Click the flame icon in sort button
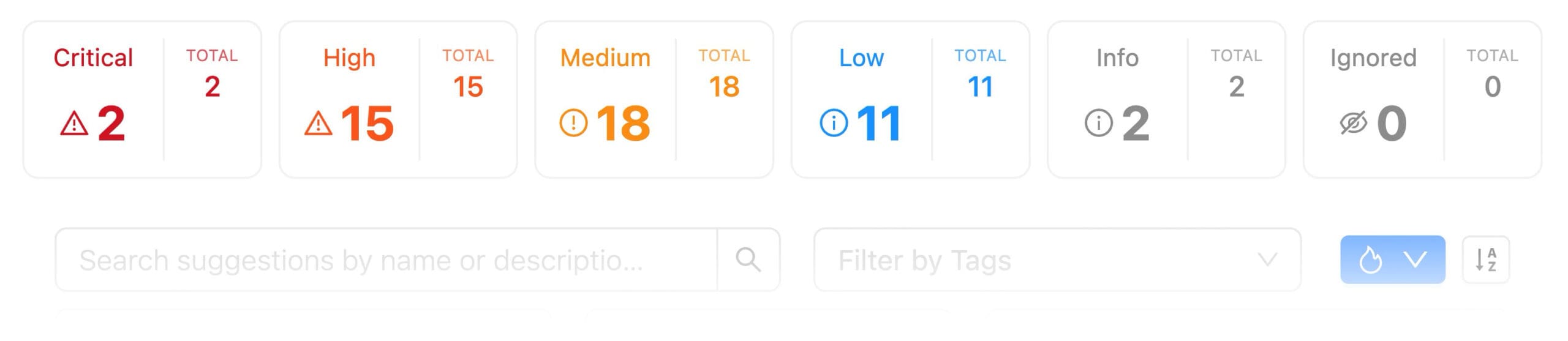The width and height of the screenshot is (1568, 341). [x=1370, y=260]
